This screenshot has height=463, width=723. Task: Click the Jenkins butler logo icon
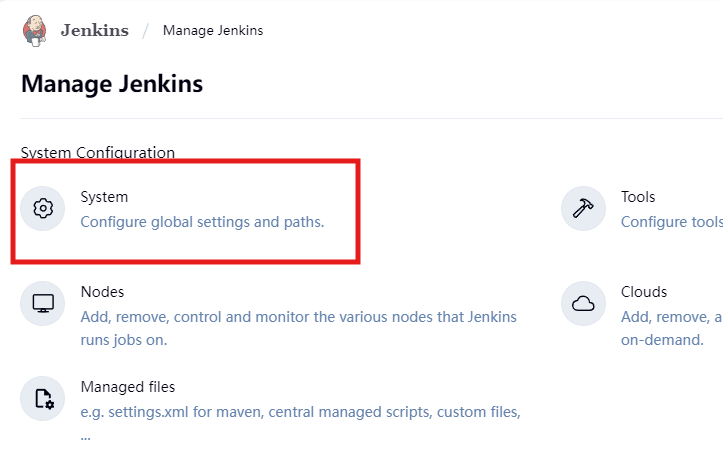coord(35,30)
